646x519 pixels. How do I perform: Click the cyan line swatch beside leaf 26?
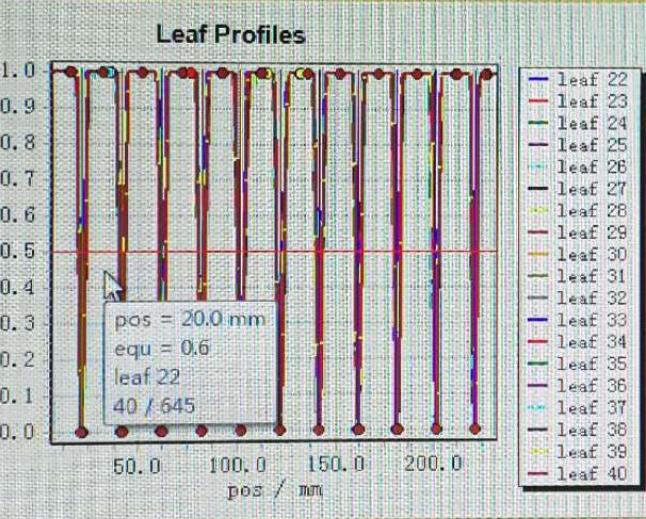pyautogui.click(x=538, y=167)
